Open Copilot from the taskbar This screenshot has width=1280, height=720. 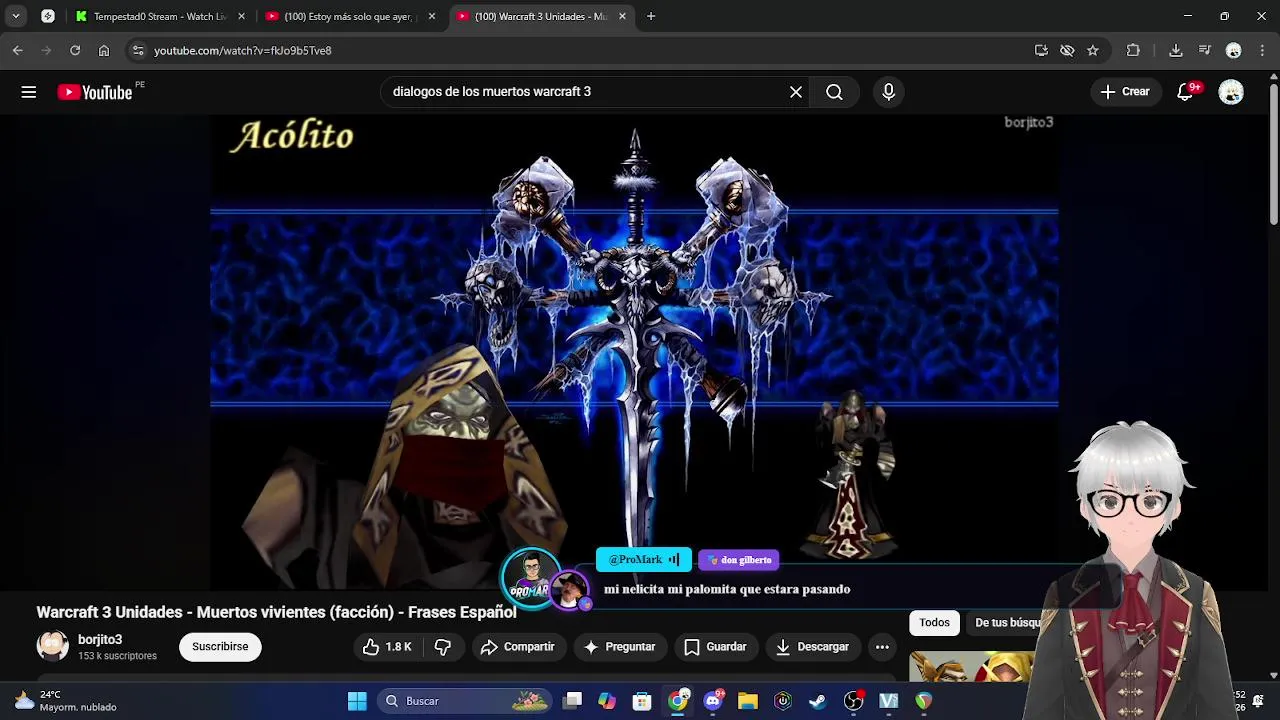[x=607, y=701]
